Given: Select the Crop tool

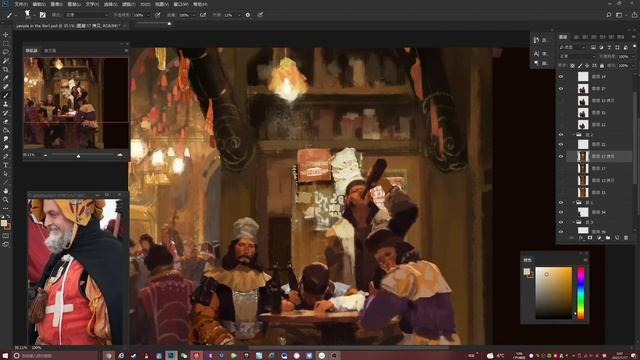Looking at the screenshot, I should pos(6,69).
